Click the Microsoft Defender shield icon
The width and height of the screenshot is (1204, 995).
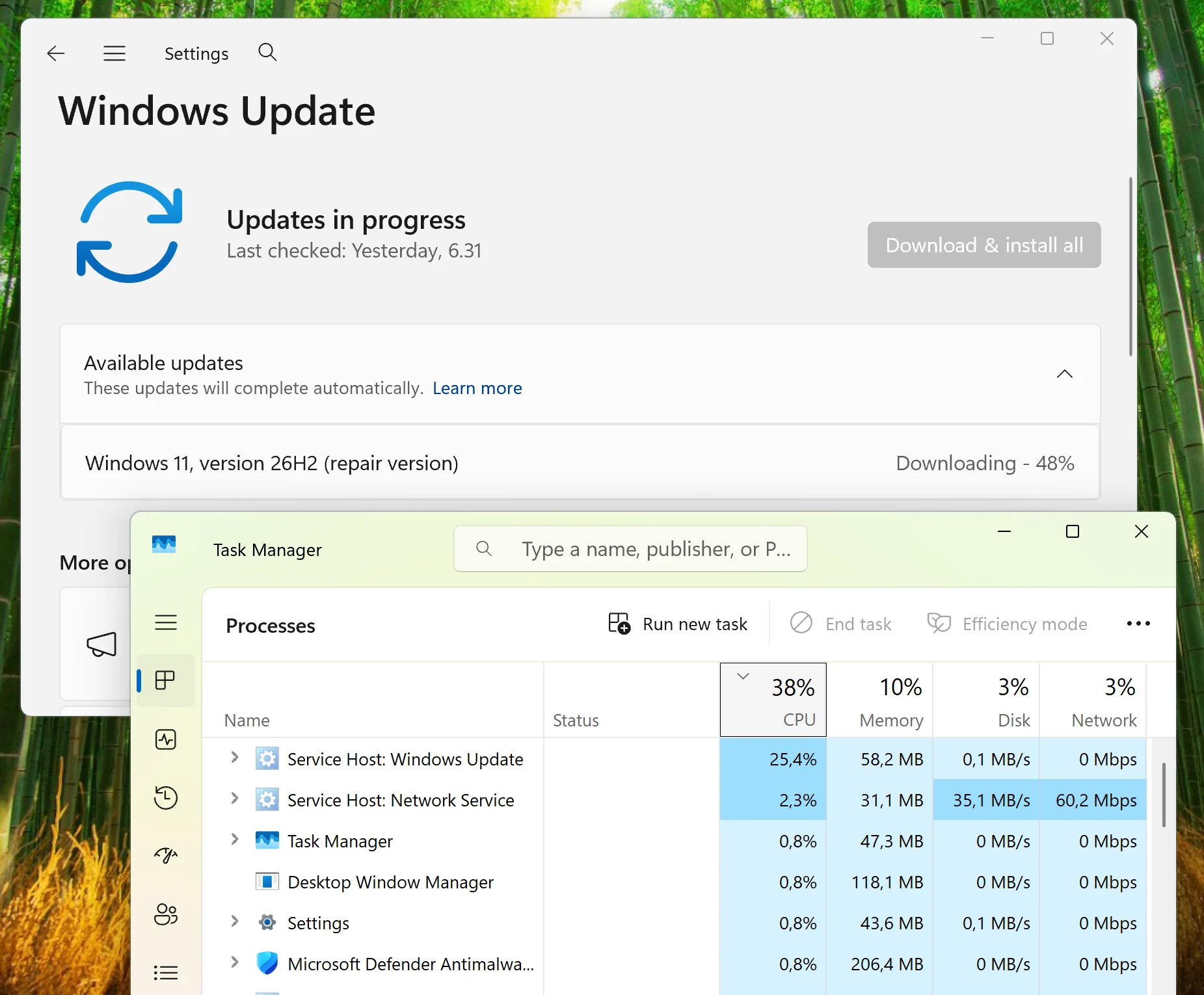267,963
